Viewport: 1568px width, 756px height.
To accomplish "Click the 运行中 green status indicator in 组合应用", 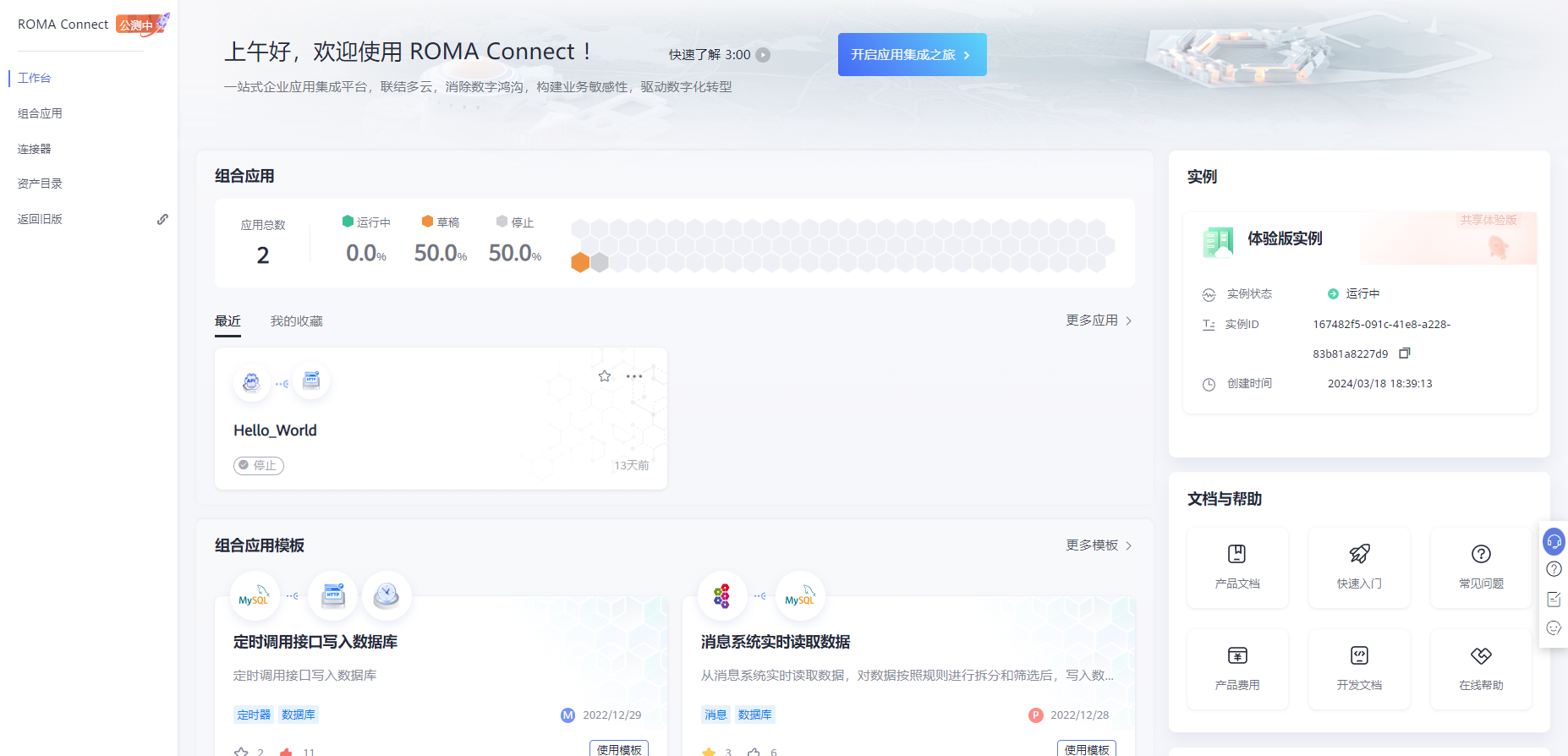I will [x=366, y=222].
